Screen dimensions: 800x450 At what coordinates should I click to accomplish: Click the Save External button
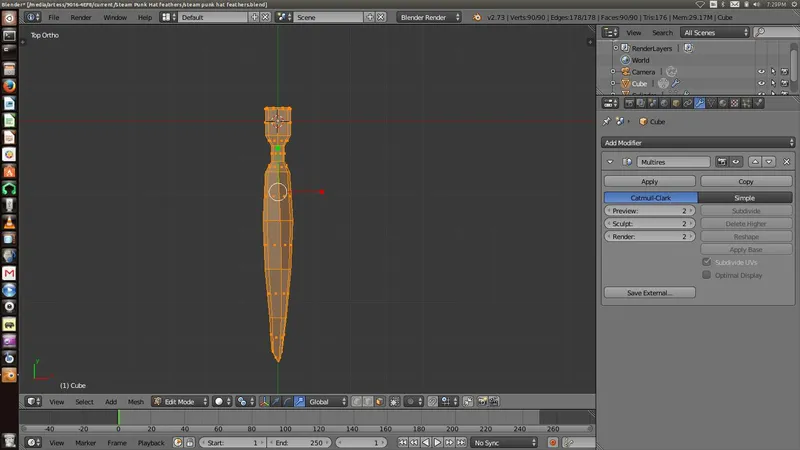(x=649, y=292)
